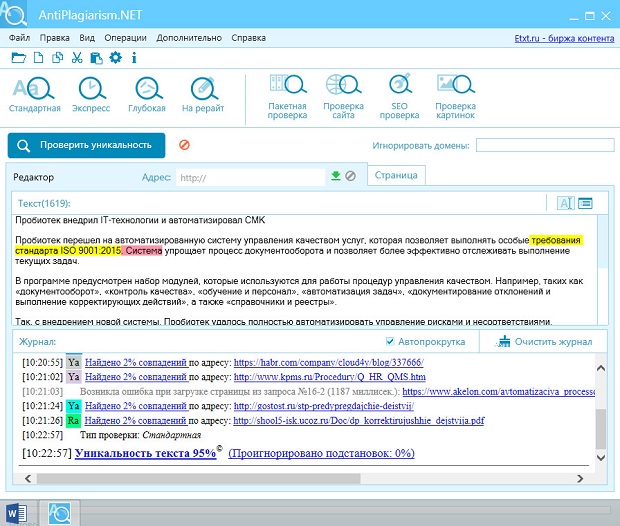Cut text using scissors icon
Screen dimensions: 620x526
(x=77, y=58)
